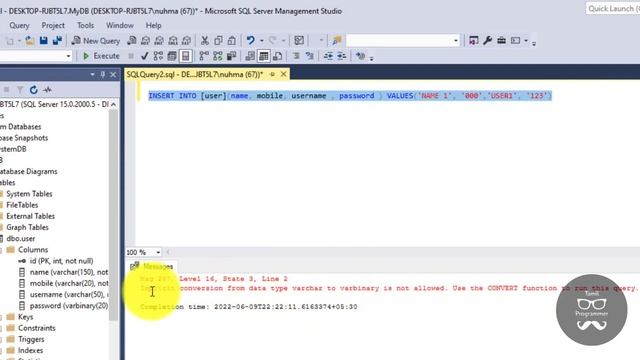Click the Save All icon

[58, 40]
